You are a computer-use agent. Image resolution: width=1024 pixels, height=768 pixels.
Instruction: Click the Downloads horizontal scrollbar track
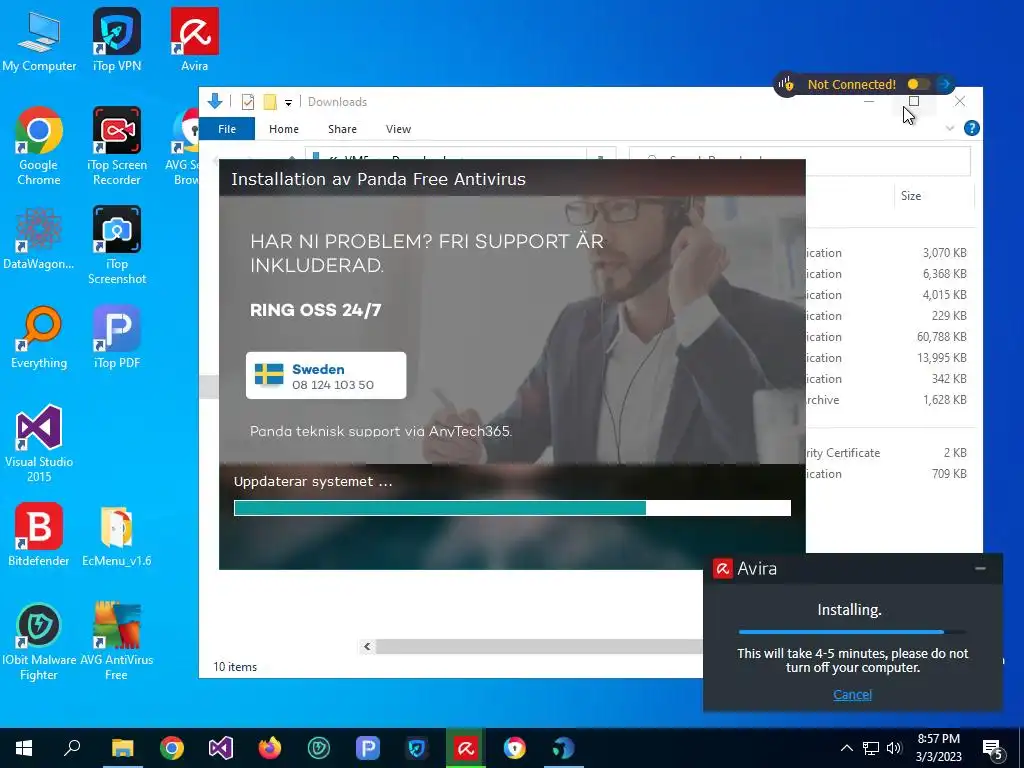(539, 647)
